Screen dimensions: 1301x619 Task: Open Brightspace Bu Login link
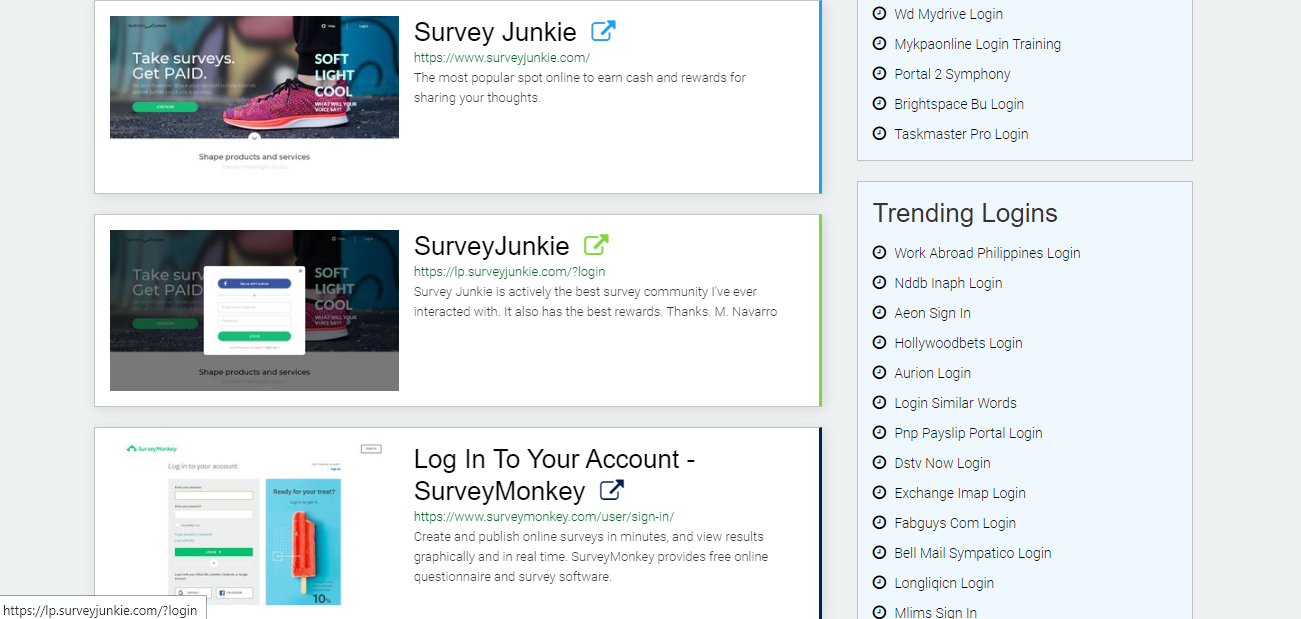(959, 104)
